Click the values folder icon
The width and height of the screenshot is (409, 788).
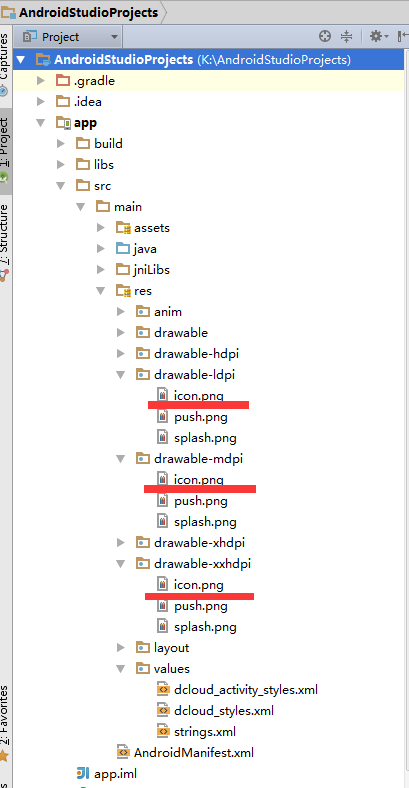click(x=143, y=668)
